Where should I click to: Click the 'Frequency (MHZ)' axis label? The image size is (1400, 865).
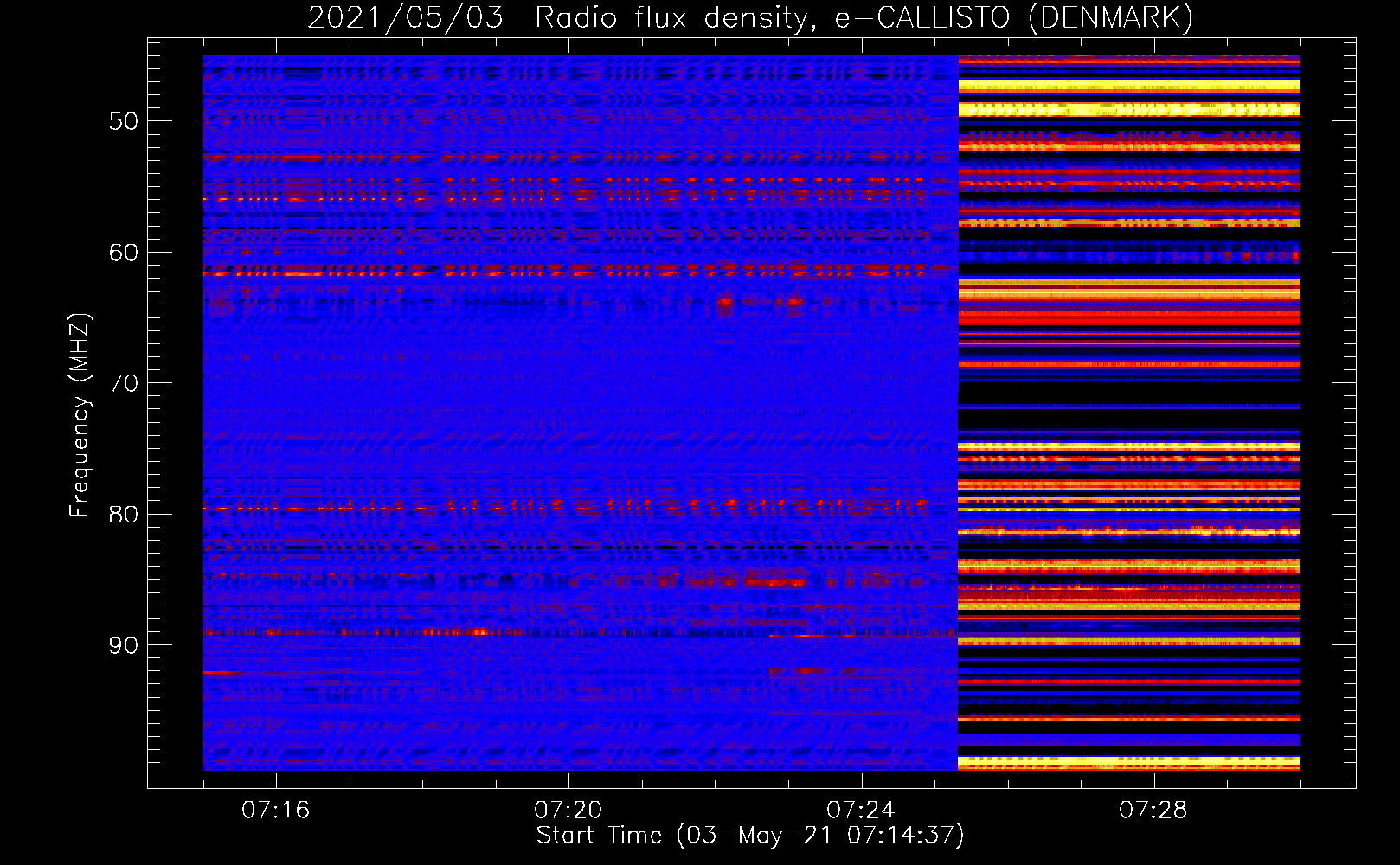[79, 414]
